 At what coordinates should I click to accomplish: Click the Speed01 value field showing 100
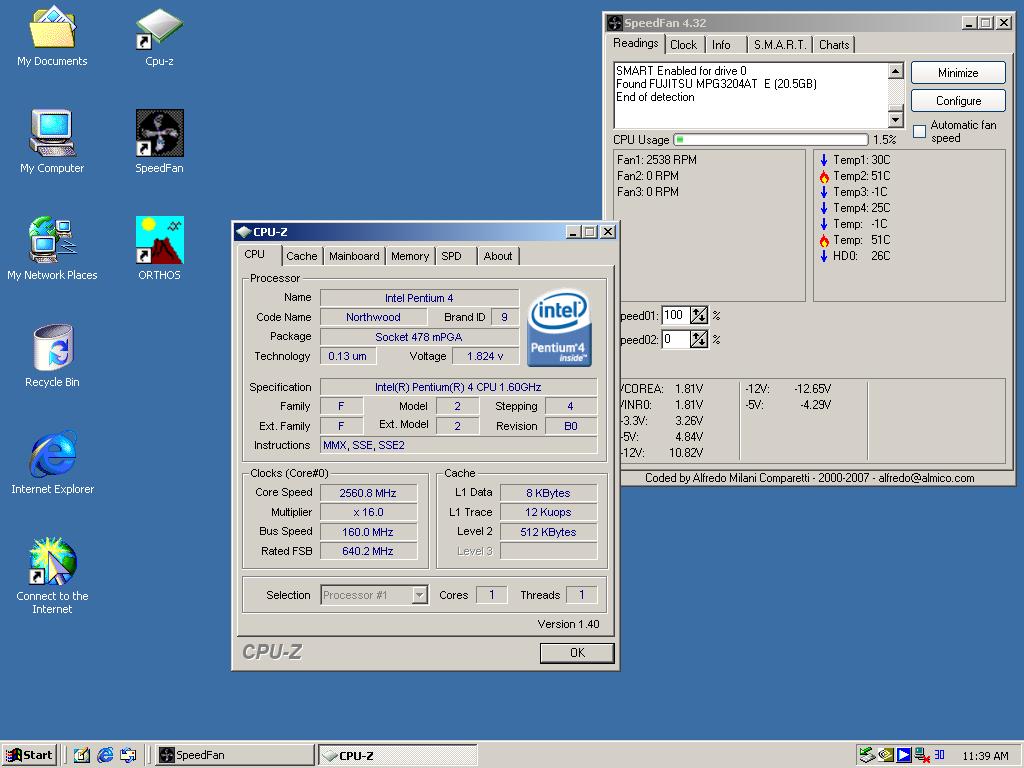pyautogui.click(x=675, y=315)
